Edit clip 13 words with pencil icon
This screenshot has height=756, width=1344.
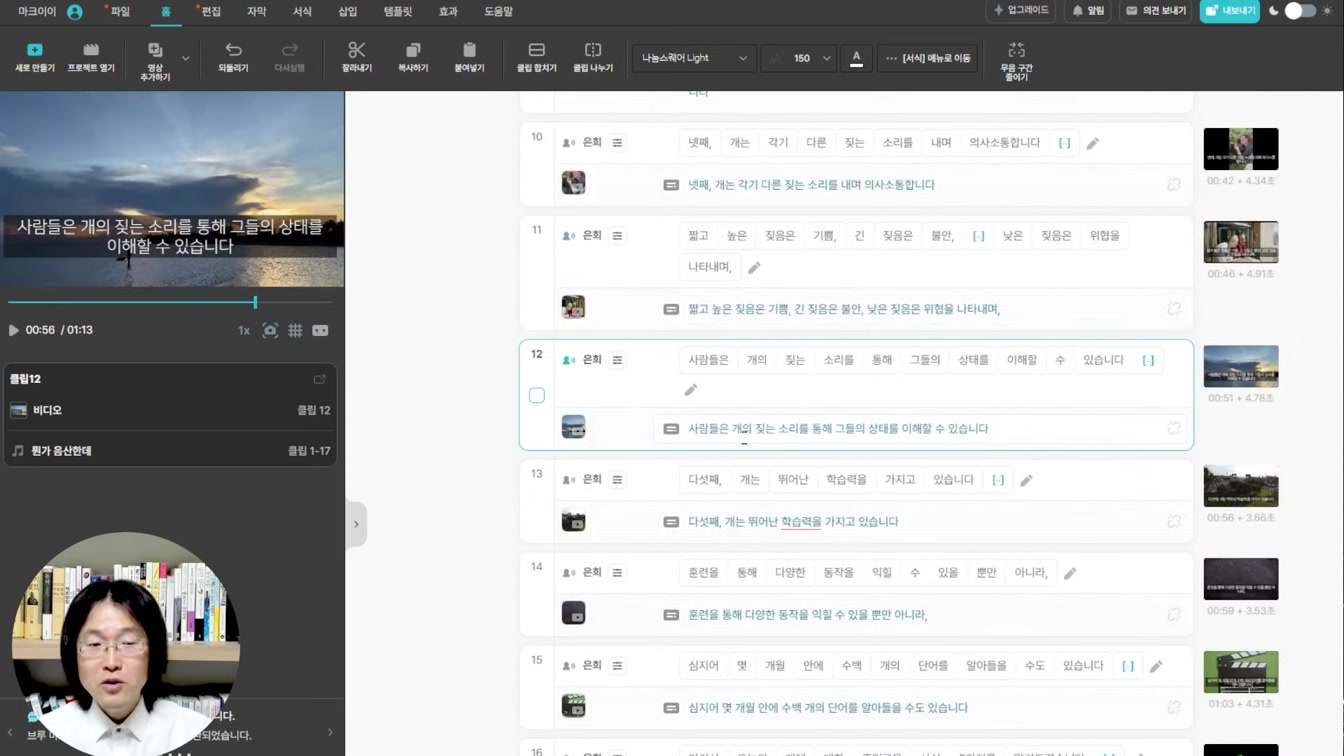pos(1025,481)
